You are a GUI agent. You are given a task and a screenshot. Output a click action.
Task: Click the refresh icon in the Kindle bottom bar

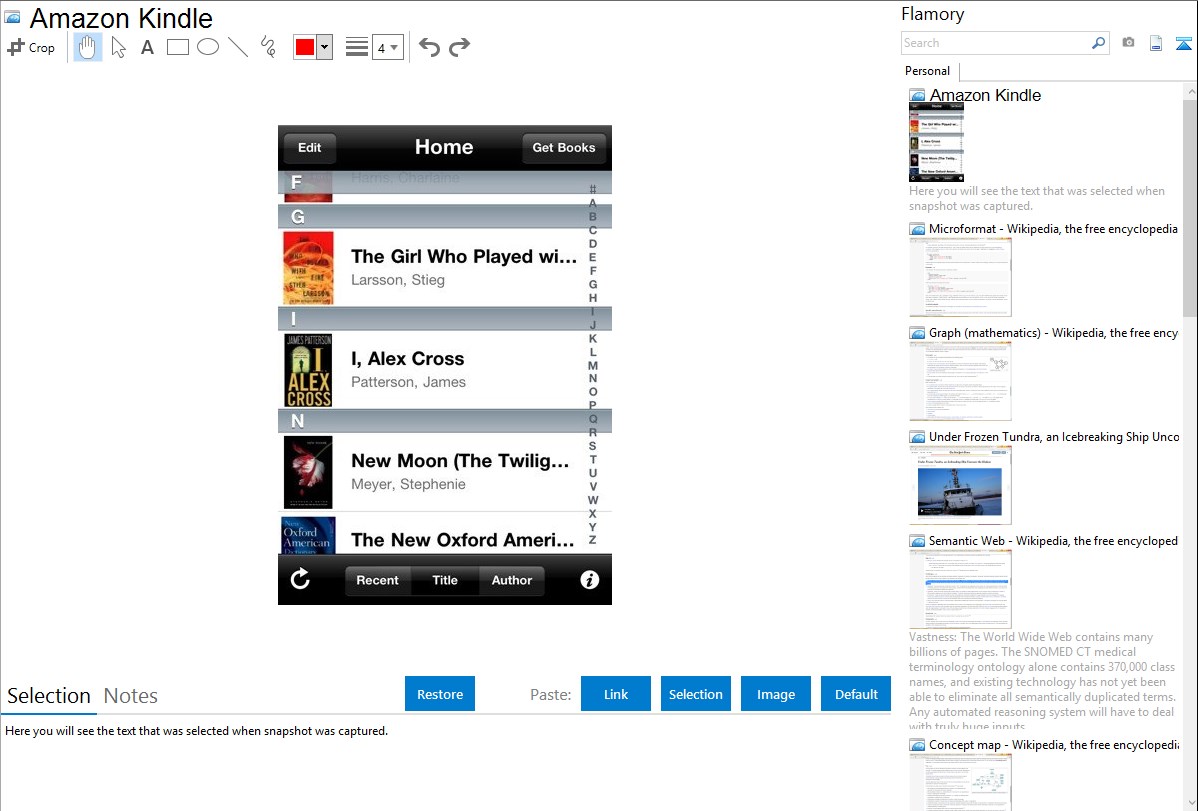(300, 579)
